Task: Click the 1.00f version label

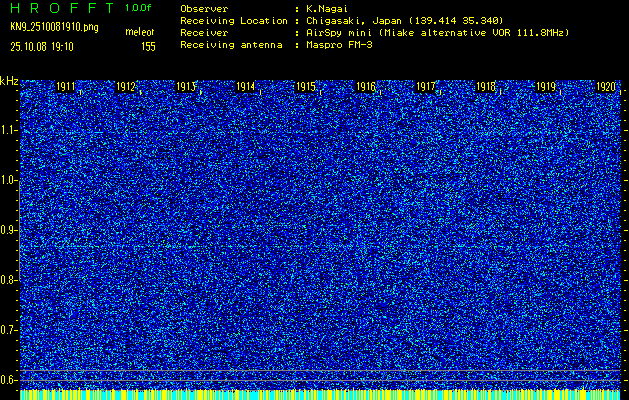Action: 140,7
